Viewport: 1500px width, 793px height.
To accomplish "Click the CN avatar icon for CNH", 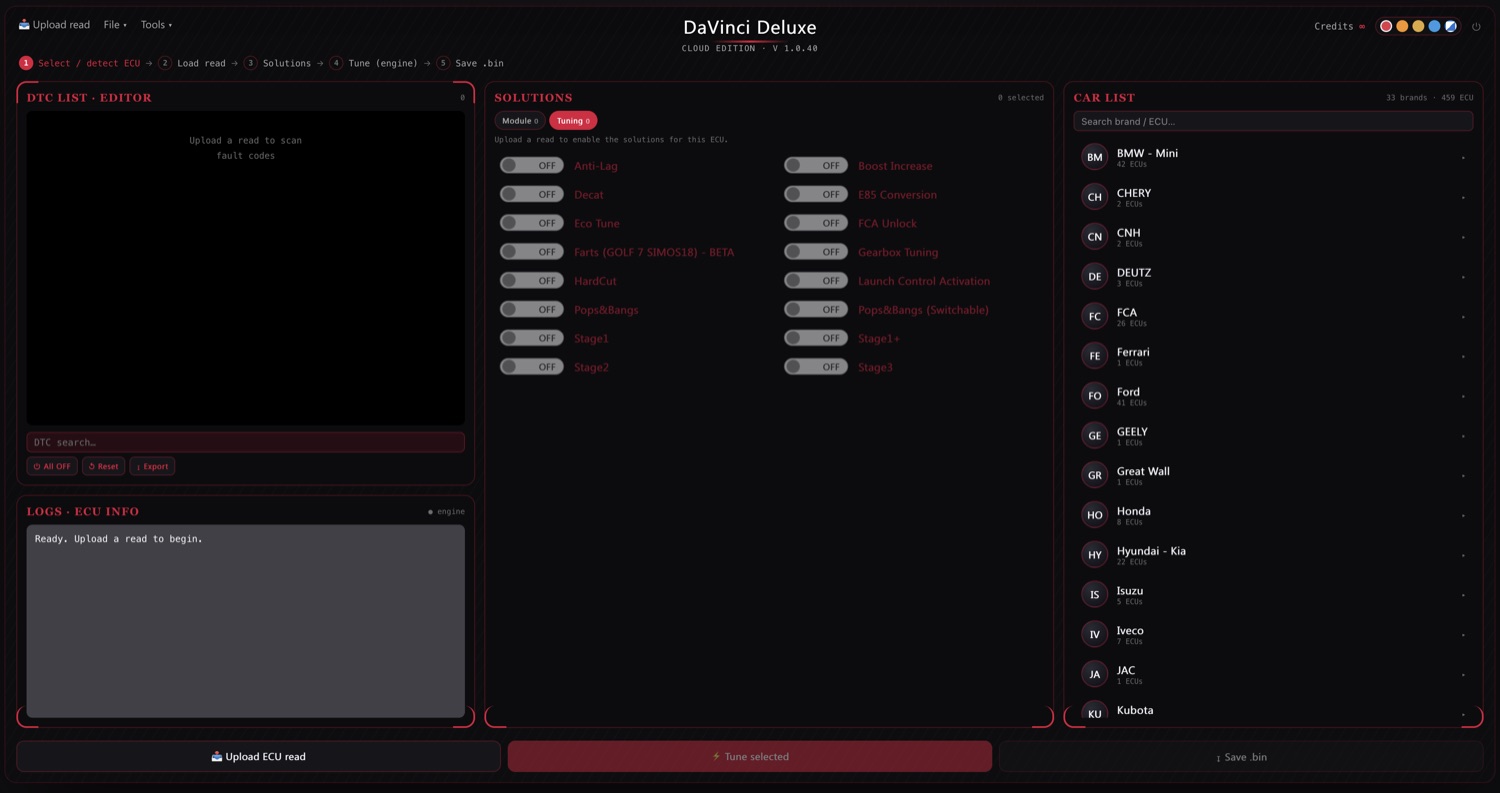I will [x=1095, y=236].
